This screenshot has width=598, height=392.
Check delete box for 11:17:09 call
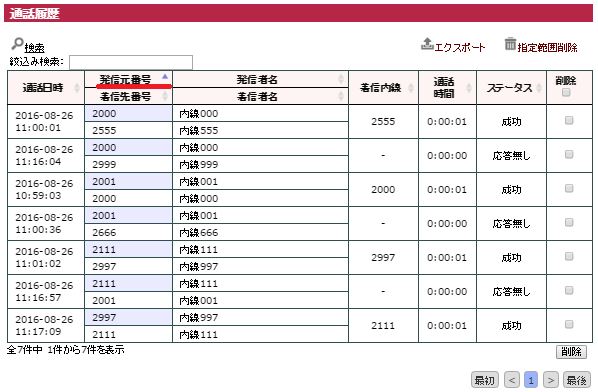(x=569, y=324)
